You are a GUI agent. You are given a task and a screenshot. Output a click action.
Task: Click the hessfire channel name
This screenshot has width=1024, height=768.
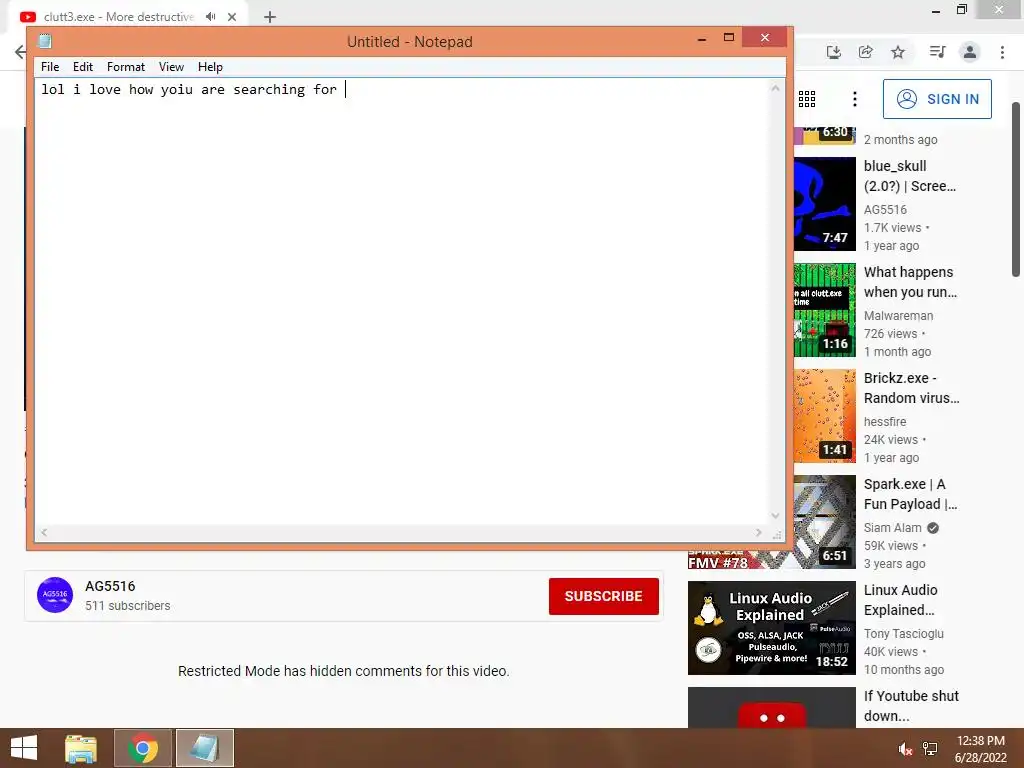pos(885,422)
